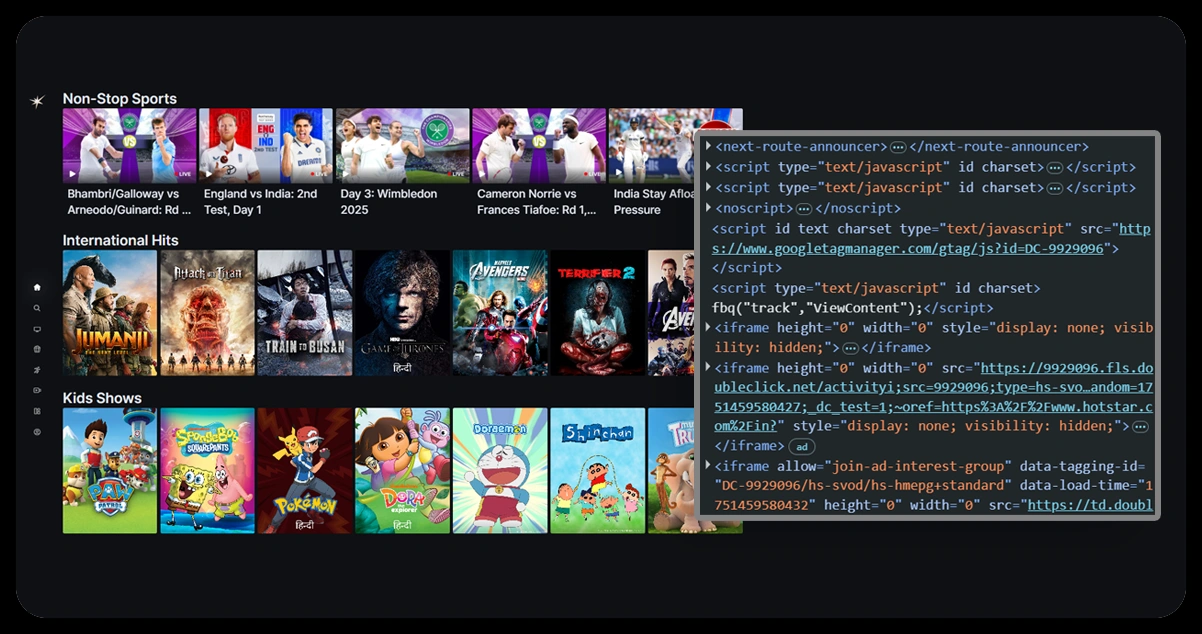Watch Cameron Norrie vs Frances Tiafoe
The height and width of the screenshot is (634, 1202).
pyautogui.click(x=538, y=145)
